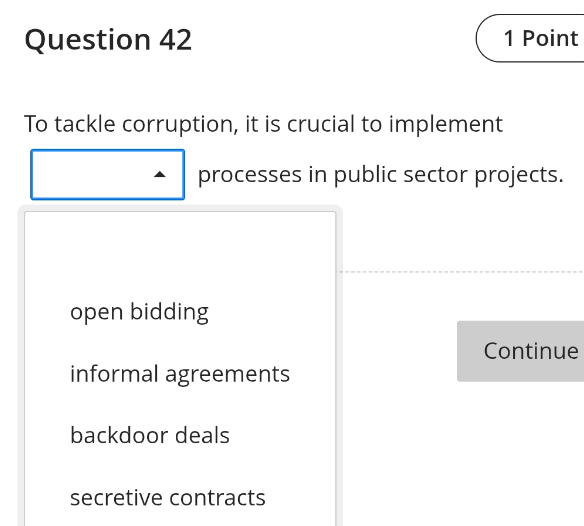Select the 'open bidding' option
584x526 pixels.
tap(180, 311)
